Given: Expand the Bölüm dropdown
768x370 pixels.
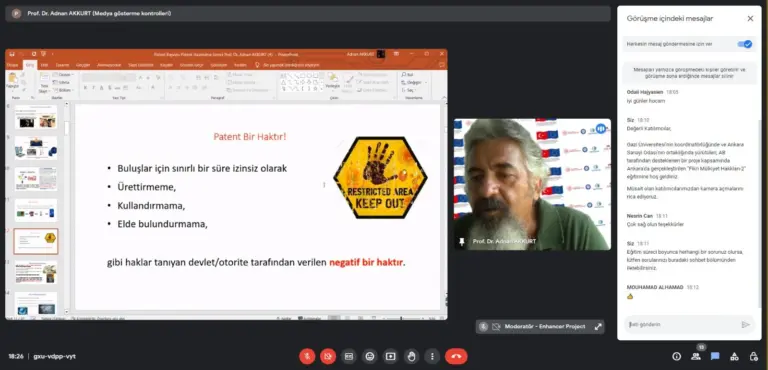Looking at the screenshot, I should pos(64,90).
